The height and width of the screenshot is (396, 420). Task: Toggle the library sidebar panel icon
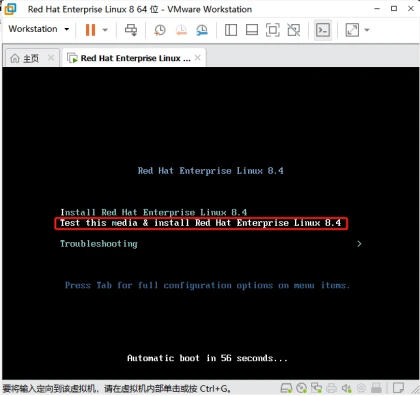pos(231,30)
